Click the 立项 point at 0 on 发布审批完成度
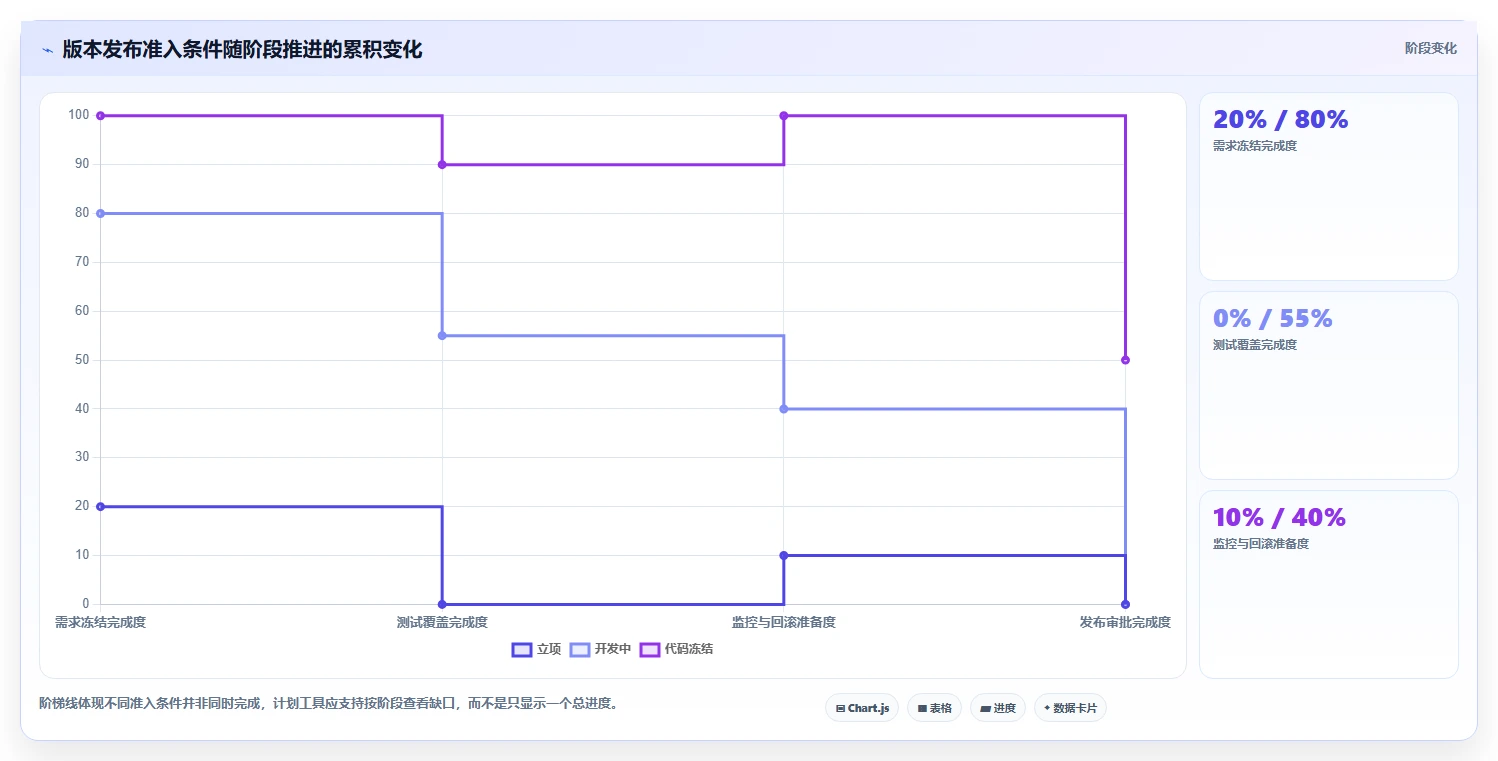 [x=1125, y=604]
